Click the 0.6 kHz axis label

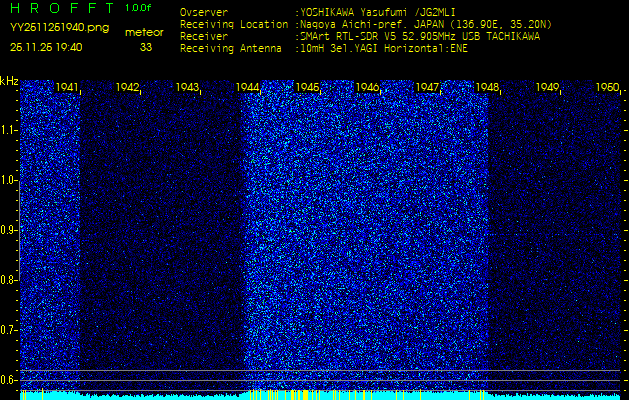(8, 380)
